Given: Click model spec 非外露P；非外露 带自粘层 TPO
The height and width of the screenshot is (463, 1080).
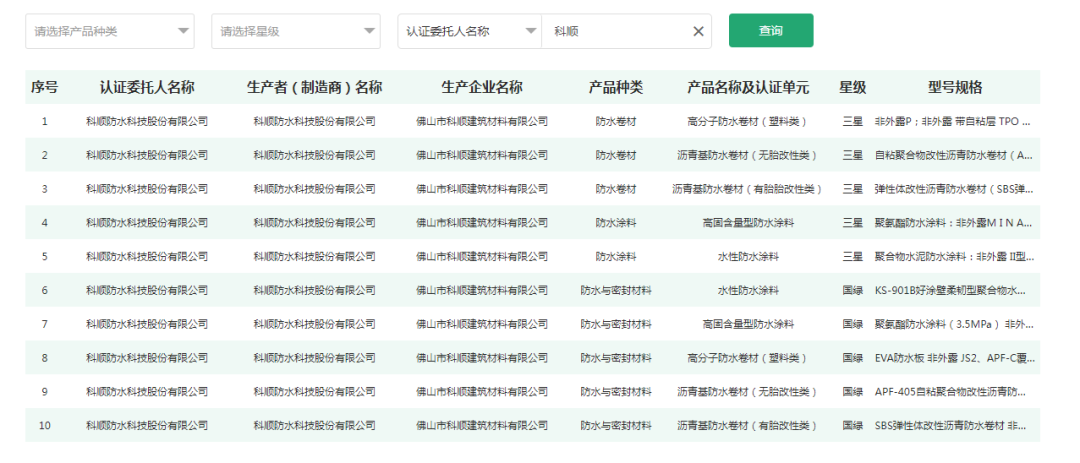Looking at the screenshot, I should coord(953,121).
